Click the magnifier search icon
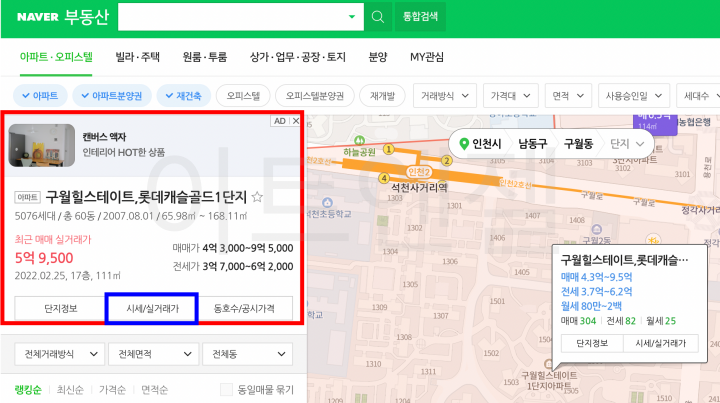 tap(377, 17)
